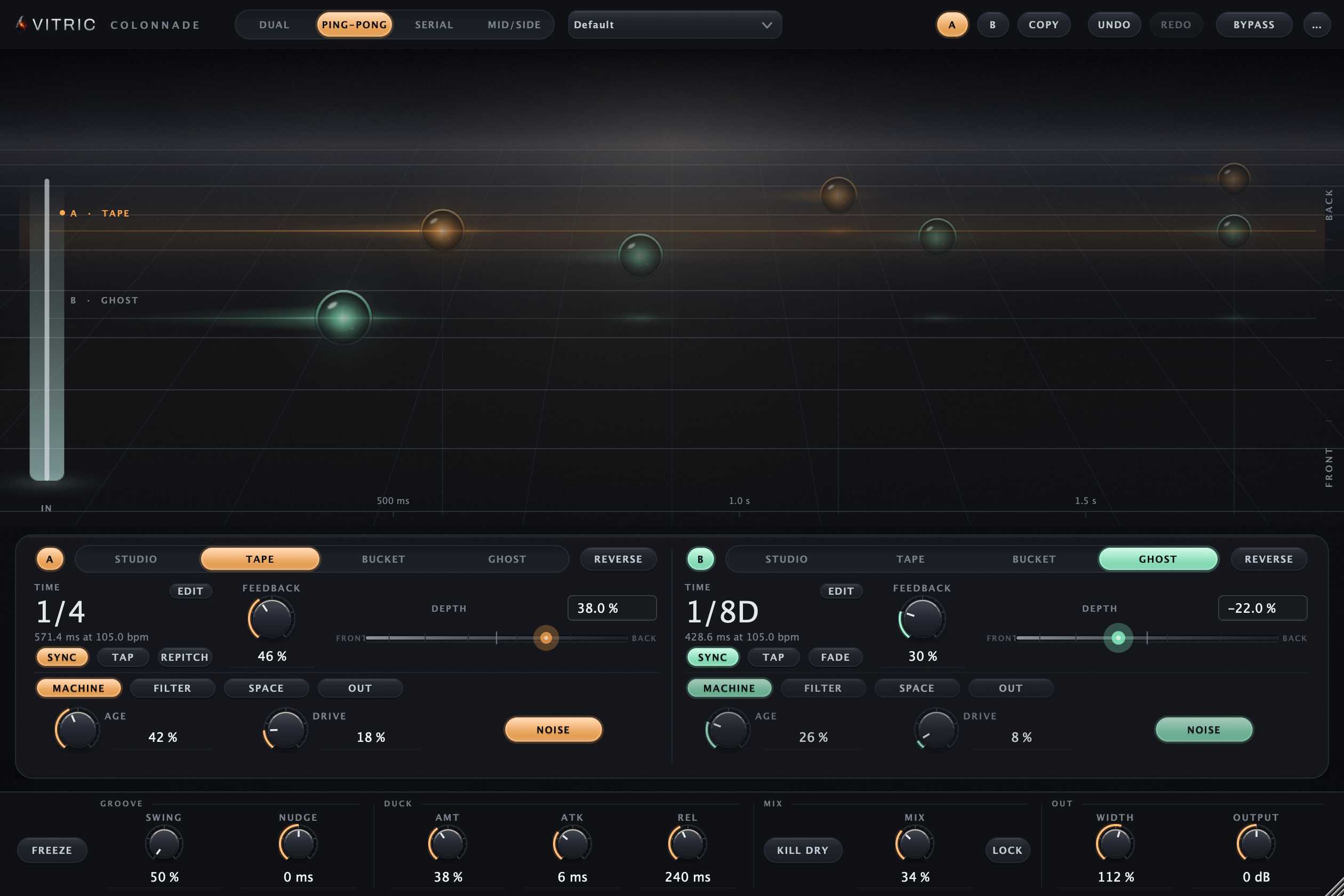1344x896 pixels.
Task: Click channel B depth value field -22.0 %
Action: point(1262,608)
